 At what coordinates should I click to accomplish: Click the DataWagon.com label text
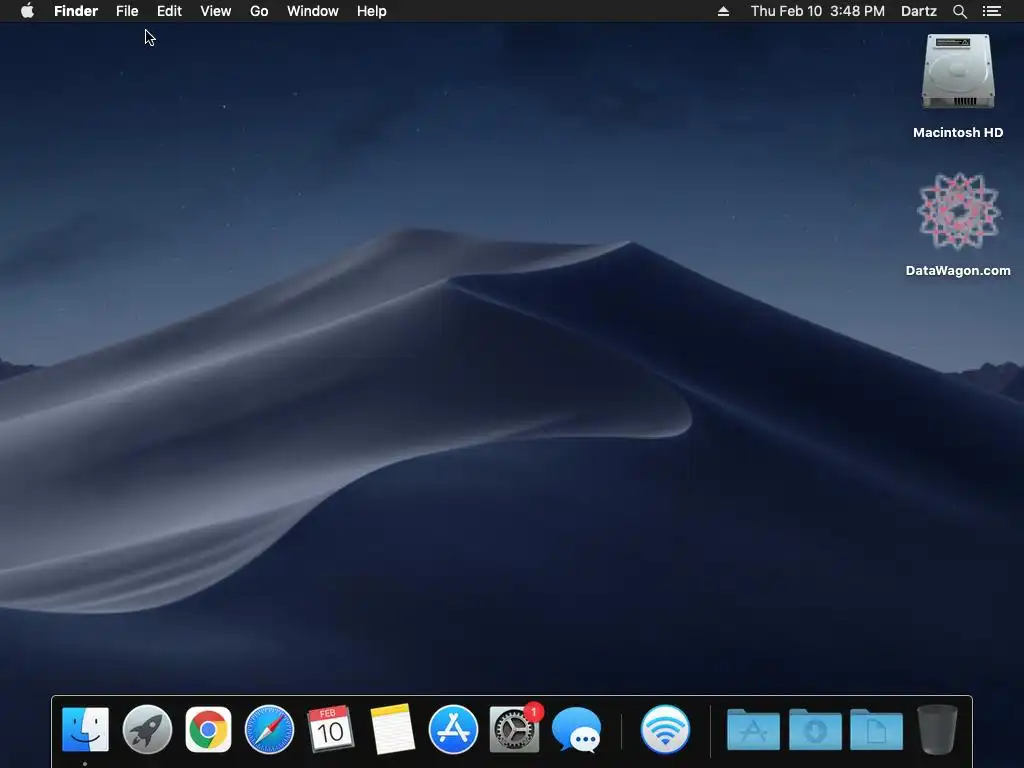coord(958,270)
